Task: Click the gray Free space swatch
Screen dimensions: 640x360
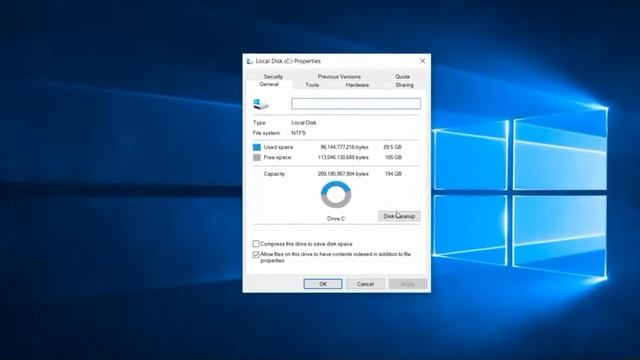Action: (x=257, y=158)
